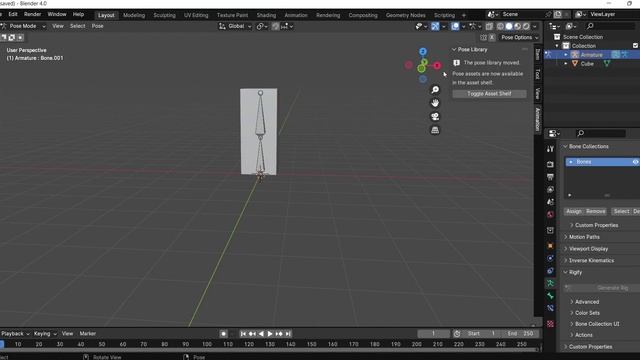The width and height of the screenshot is (640, 360).
Task: Toggle snapping magnet in header
Action: tap(276, 26)
